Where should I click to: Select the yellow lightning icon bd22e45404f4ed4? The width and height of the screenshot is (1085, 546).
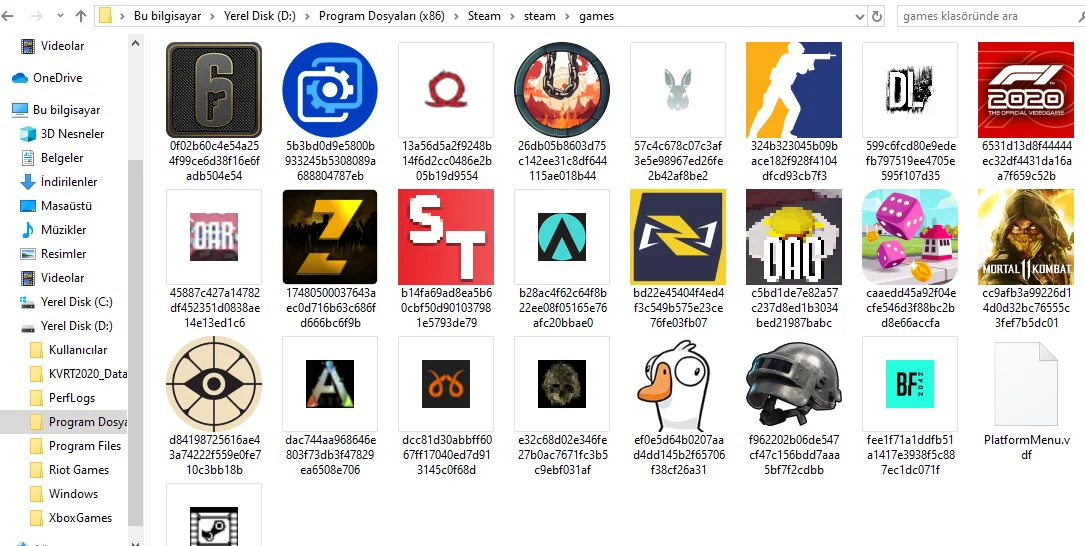(x=677, y=237)
